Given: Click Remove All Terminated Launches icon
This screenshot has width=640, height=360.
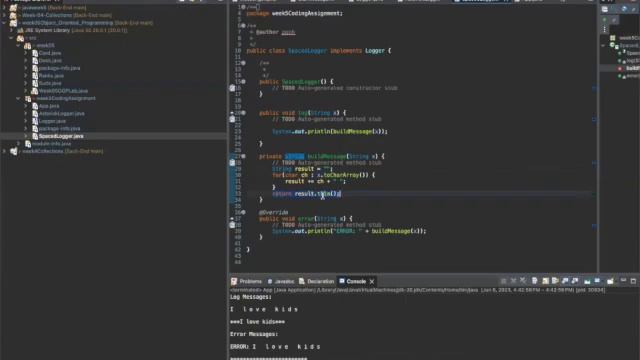Looking at the screenshot, I should tap(523, 281).
